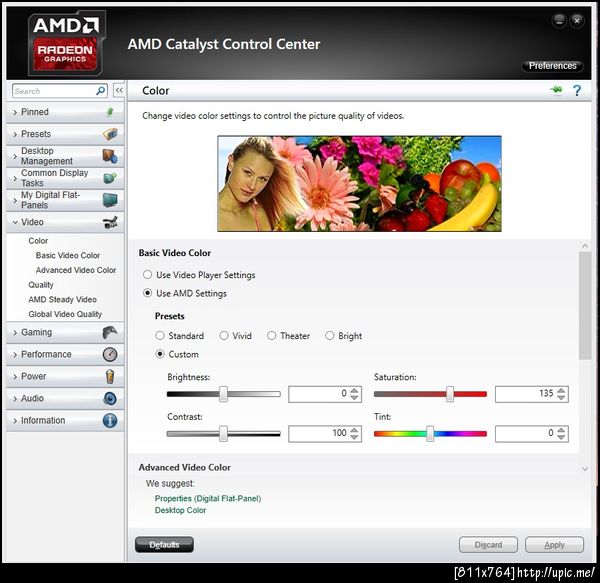Image resolution: width=600 pixels, height=583 pixels.
Task: Click the Tint slider handle
Action: [430, 434]
